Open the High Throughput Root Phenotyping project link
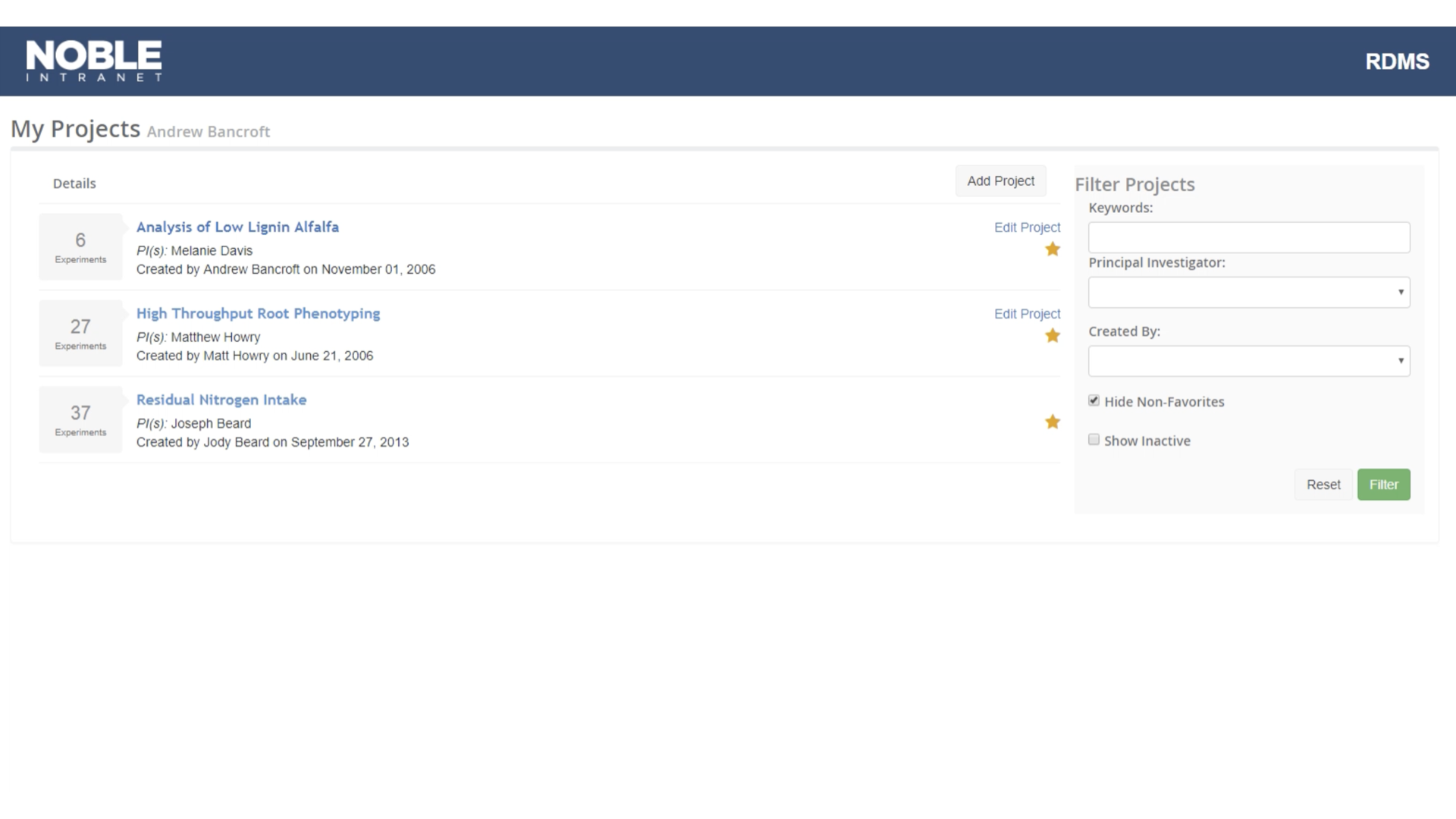Viewport: 1456px width, 819px height. click(257, 313)
